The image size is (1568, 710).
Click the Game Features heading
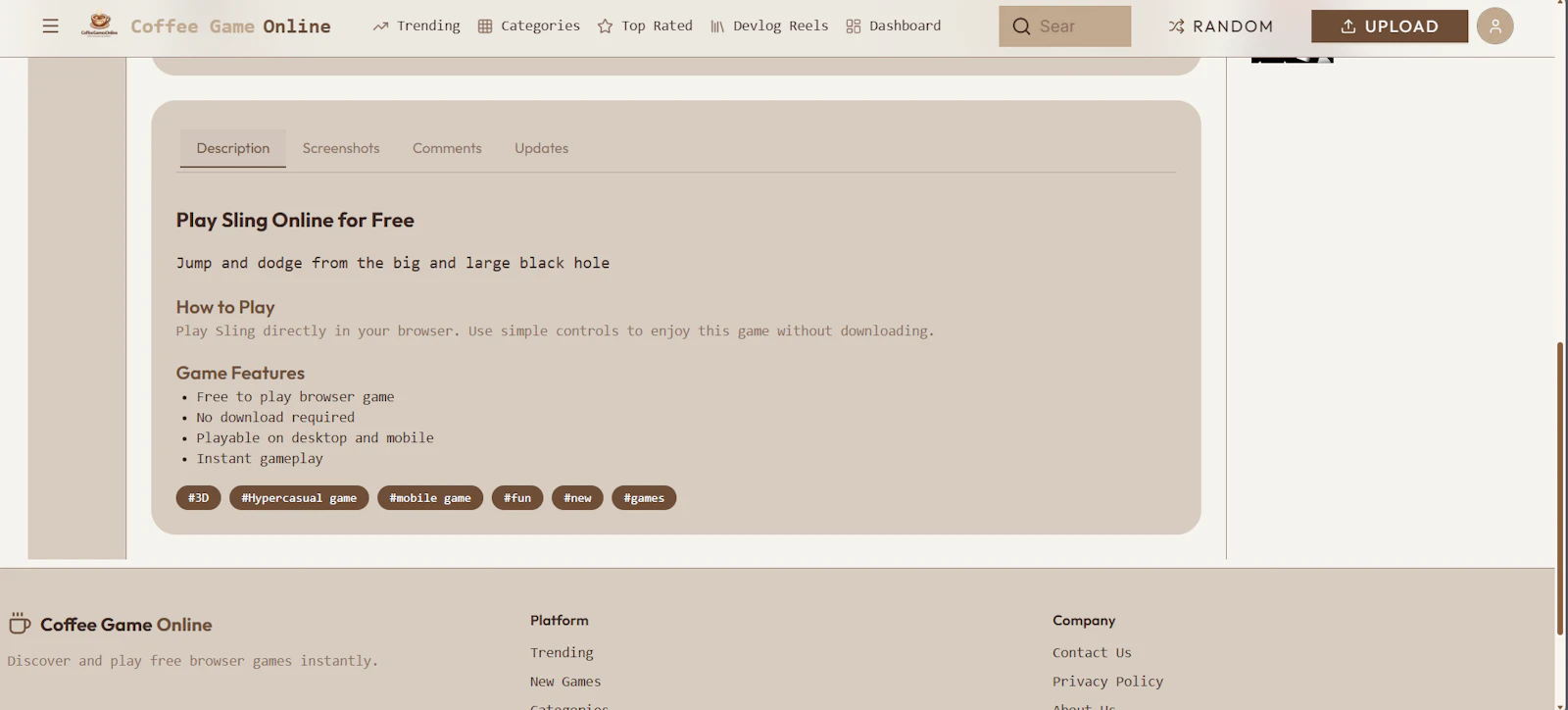click(x=240, y=373)
